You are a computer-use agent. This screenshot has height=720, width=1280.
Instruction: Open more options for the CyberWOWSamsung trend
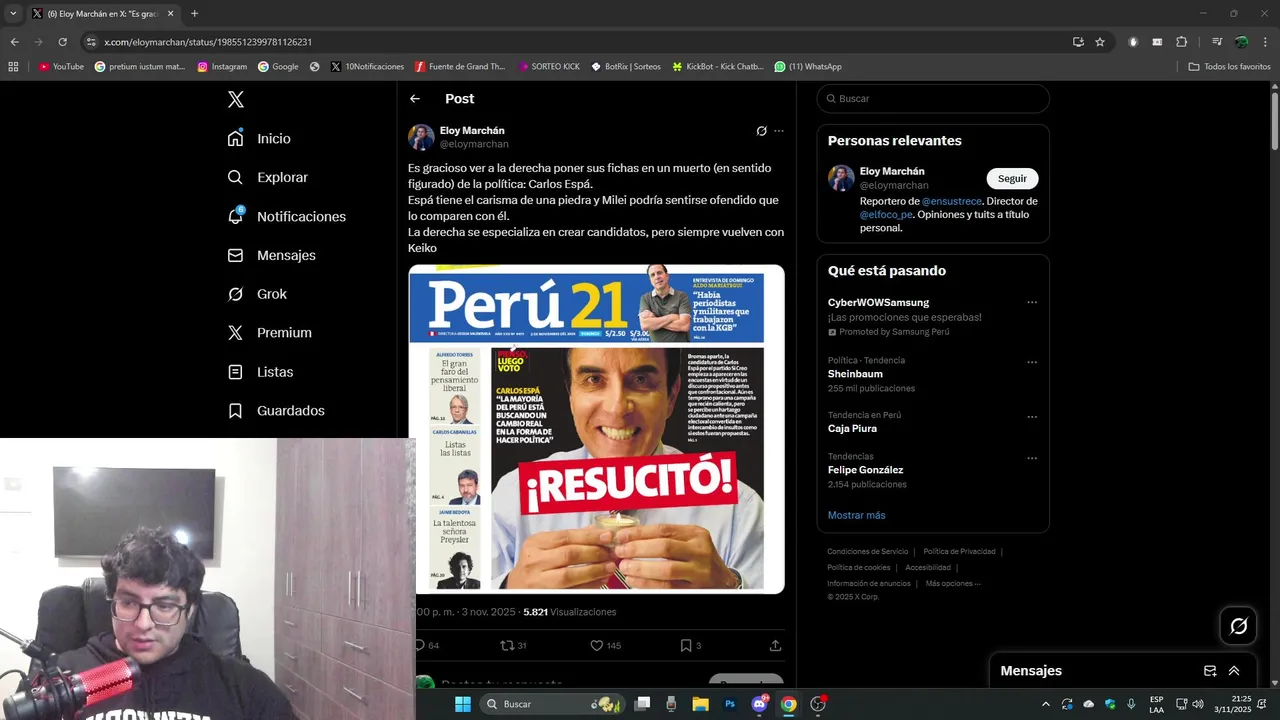click(x=1032, y=302)
